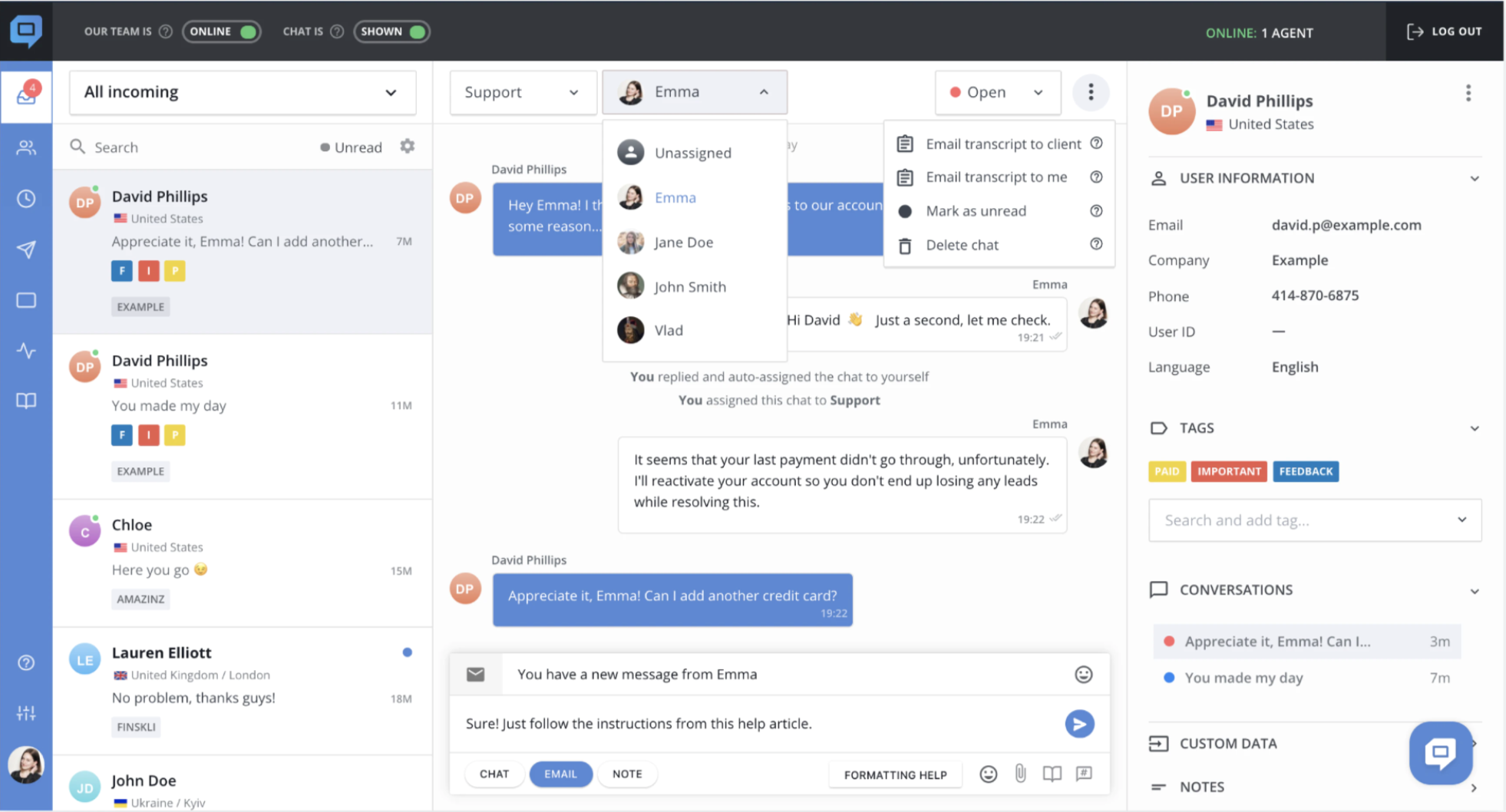Open the Campaigns (paper plane) sidebar icon

[26, 249]
